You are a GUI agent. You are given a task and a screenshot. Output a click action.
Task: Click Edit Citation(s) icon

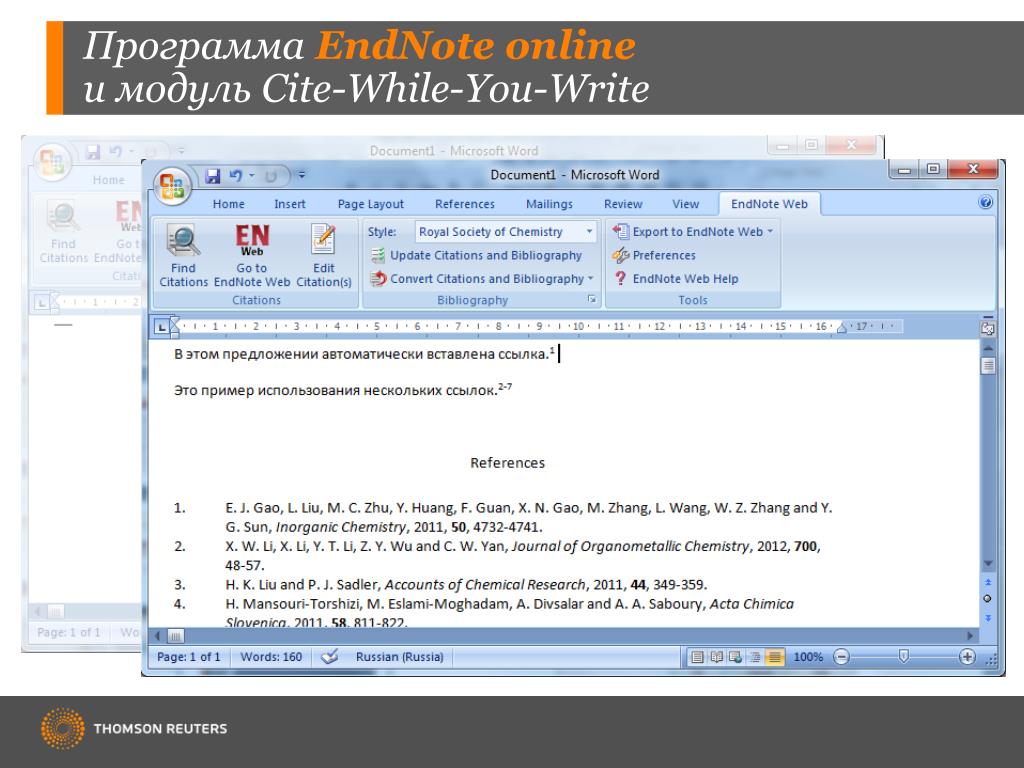point(323,240)
